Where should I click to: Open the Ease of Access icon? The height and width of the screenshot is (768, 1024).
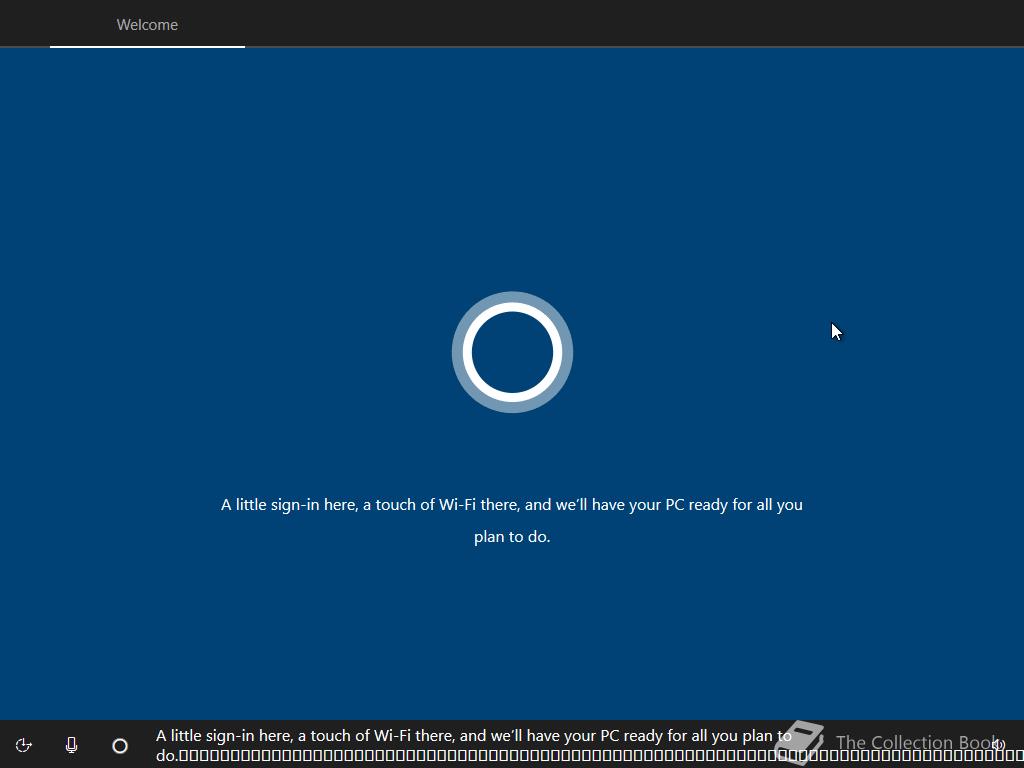pyautogui.click(x=24, y=745)
